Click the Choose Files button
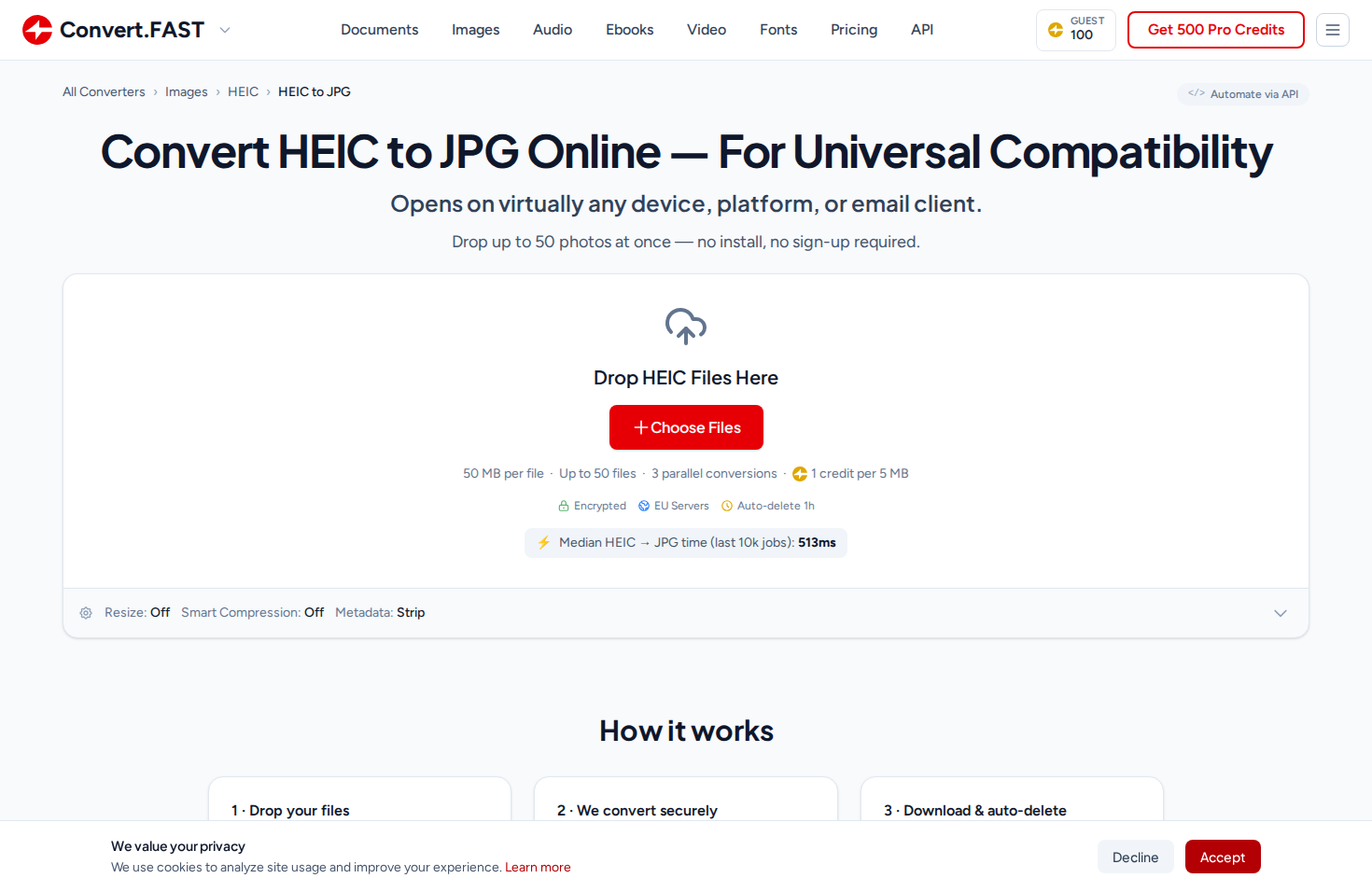1372x892 pixels. pyautogui.click(x=686, y=427)
